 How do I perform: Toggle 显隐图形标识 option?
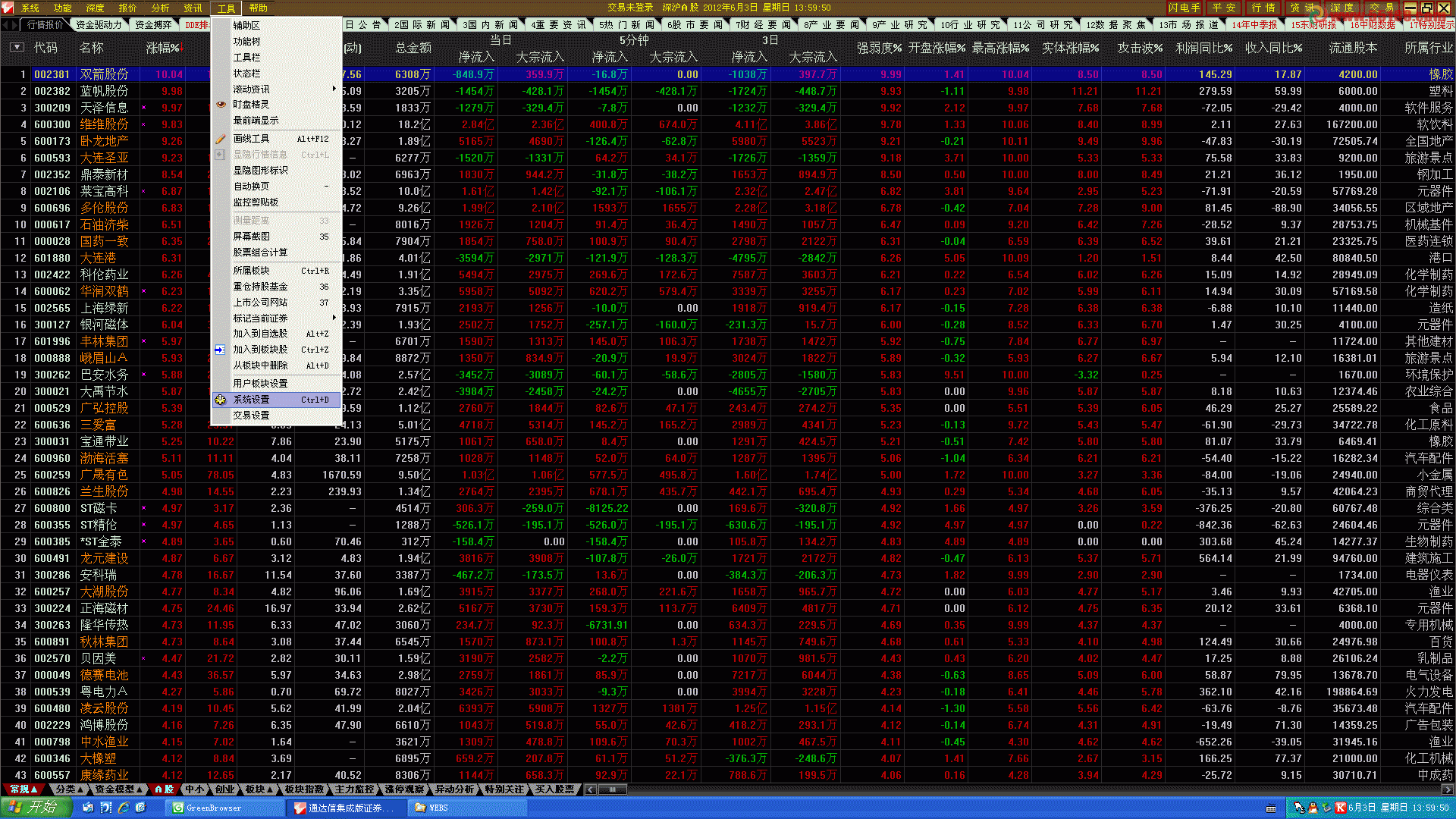pos(276,171)
